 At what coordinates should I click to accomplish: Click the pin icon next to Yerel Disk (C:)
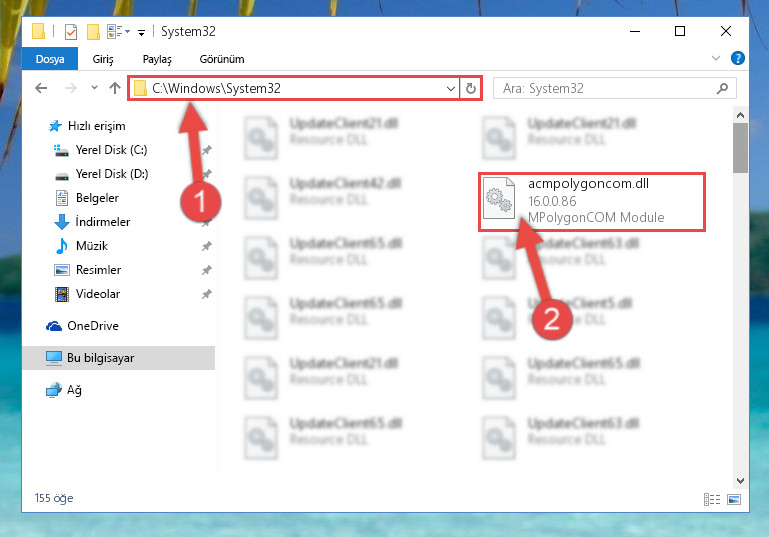(x=206, y=150)
